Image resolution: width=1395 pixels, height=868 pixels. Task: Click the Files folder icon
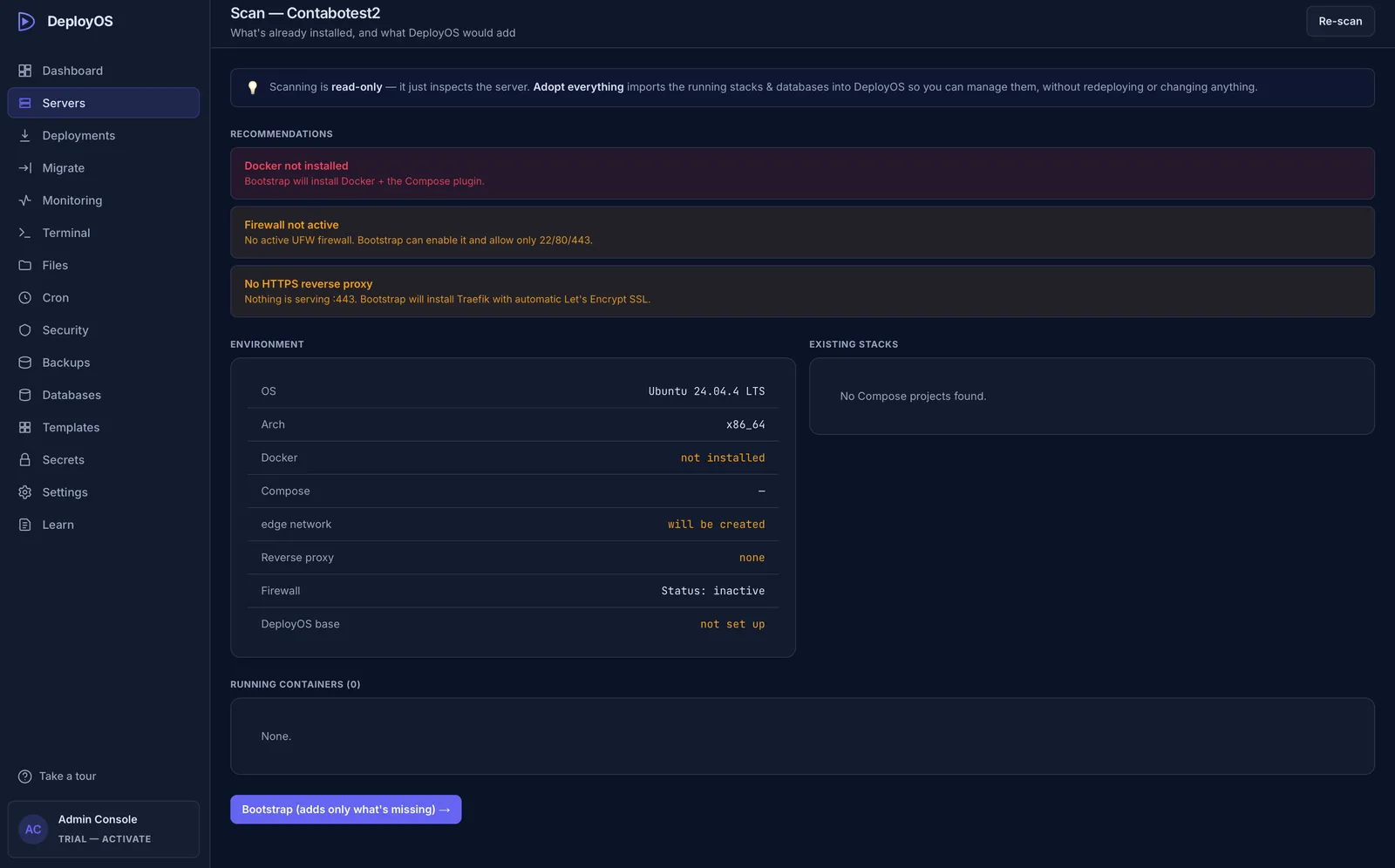[x=25, y=265]
